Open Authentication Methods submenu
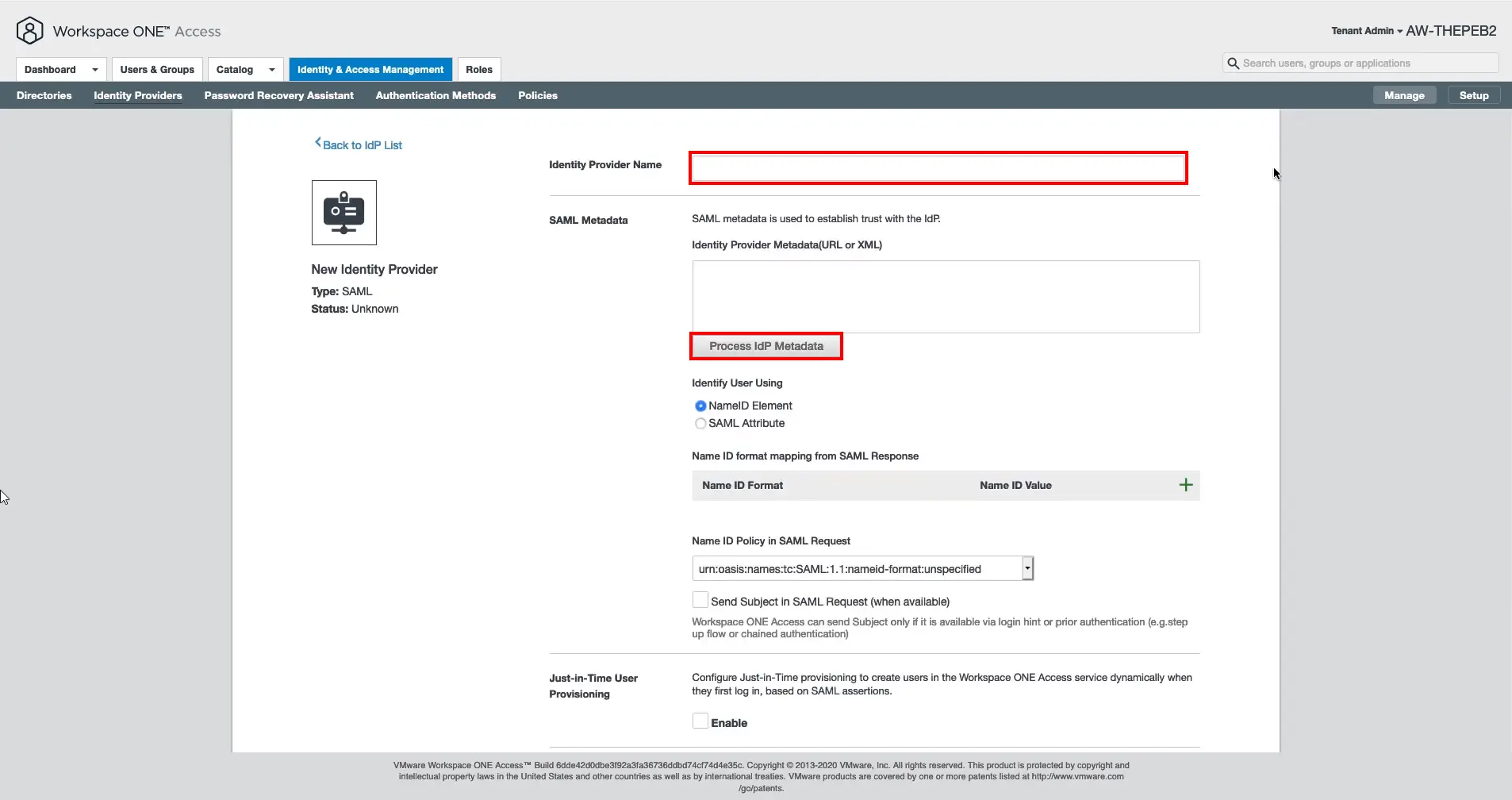 tap(436, 95)
